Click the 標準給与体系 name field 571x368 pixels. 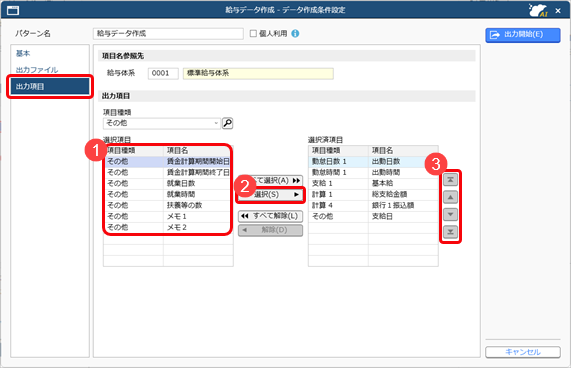coord(258,74)
